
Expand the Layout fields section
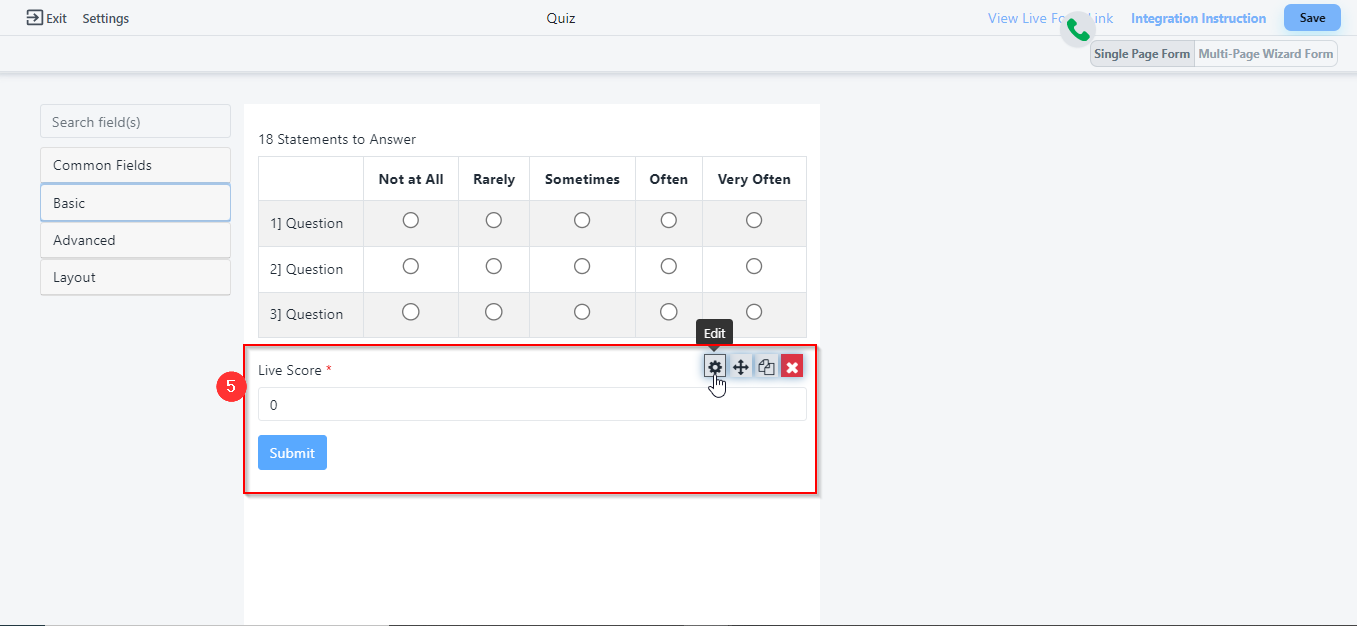(x=135, y=277)
